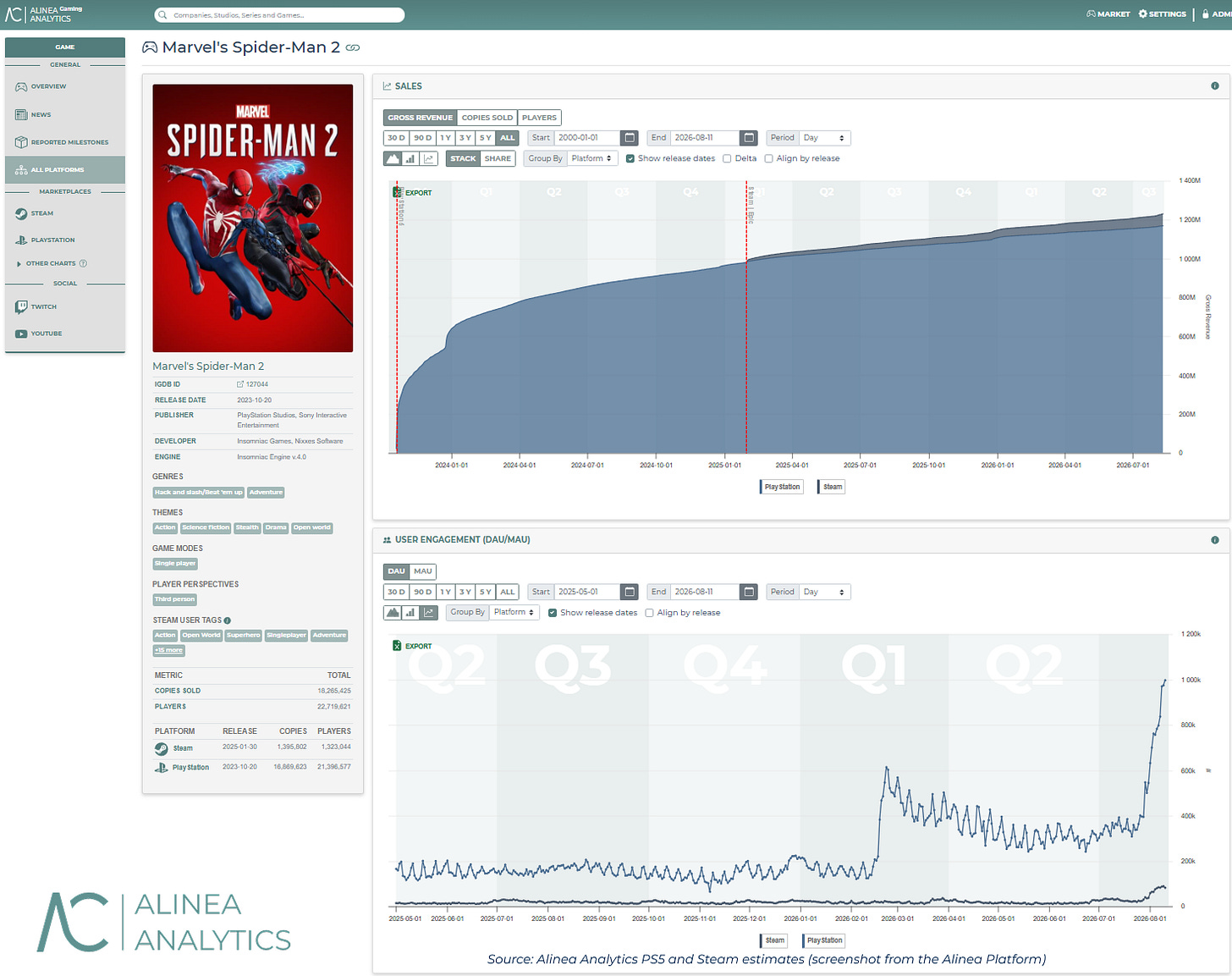Viewport: 1232px width, 976px height.
Task: Switch engagement chart to DAU
Action: click(397, 571)
